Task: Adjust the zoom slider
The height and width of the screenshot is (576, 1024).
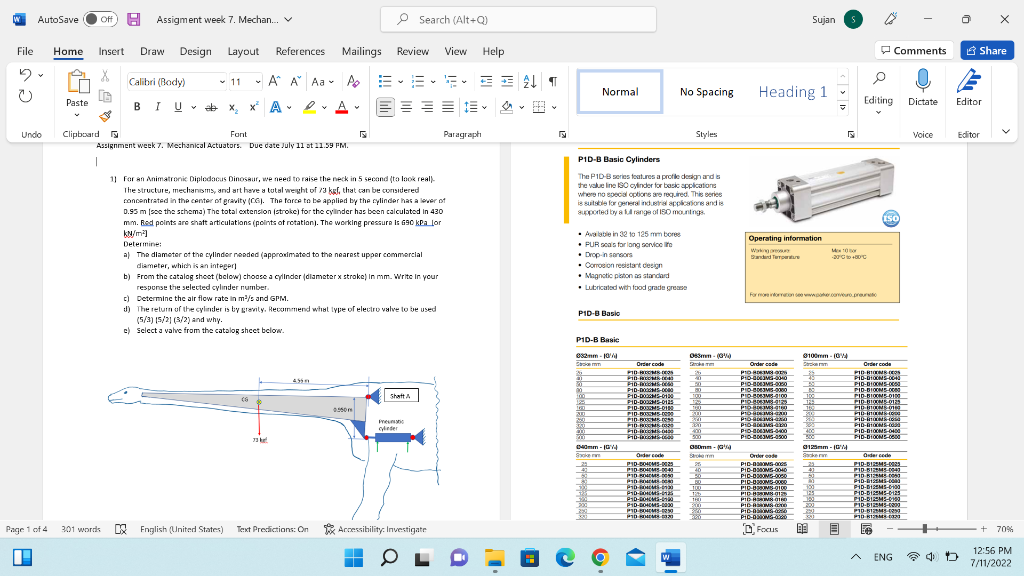Action: (x=925, y=529)
